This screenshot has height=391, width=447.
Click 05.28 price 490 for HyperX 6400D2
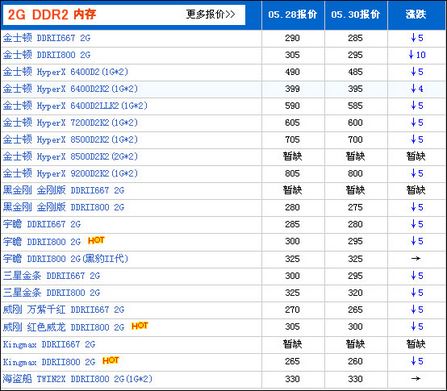292,72
